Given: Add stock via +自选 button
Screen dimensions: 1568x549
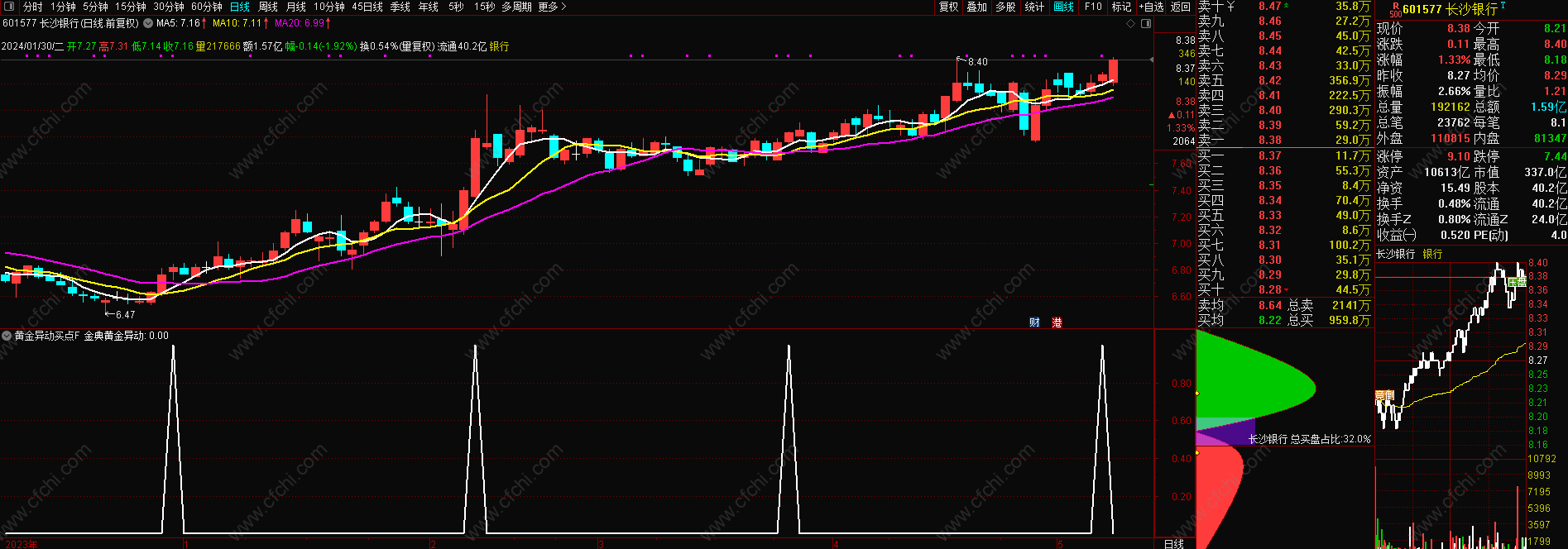Looking at the screenshot, I should (x=1151, y=7).
